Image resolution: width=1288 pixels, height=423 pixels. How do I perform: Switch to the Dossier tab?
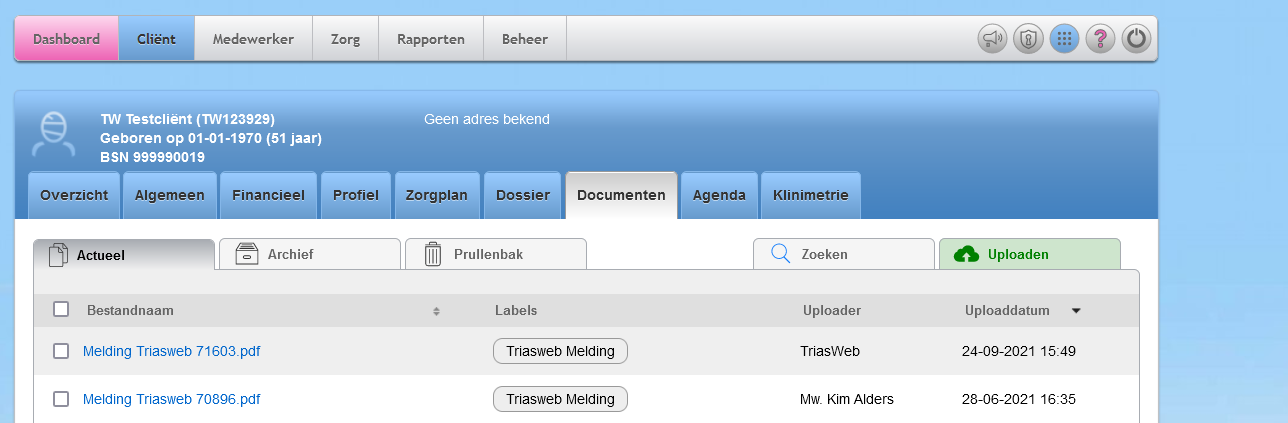tap(523, 196)
